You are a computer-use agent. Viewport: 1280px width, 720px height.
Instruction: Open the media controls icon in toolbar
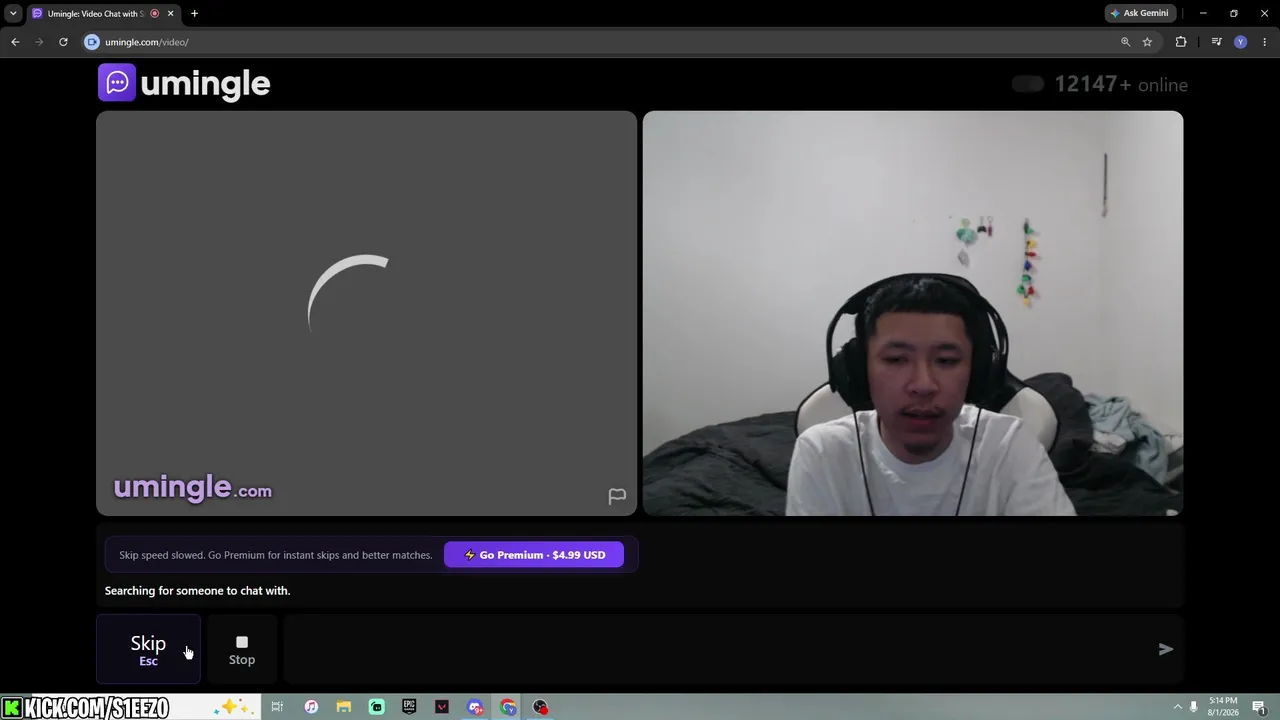click(x=1216, y=42)
